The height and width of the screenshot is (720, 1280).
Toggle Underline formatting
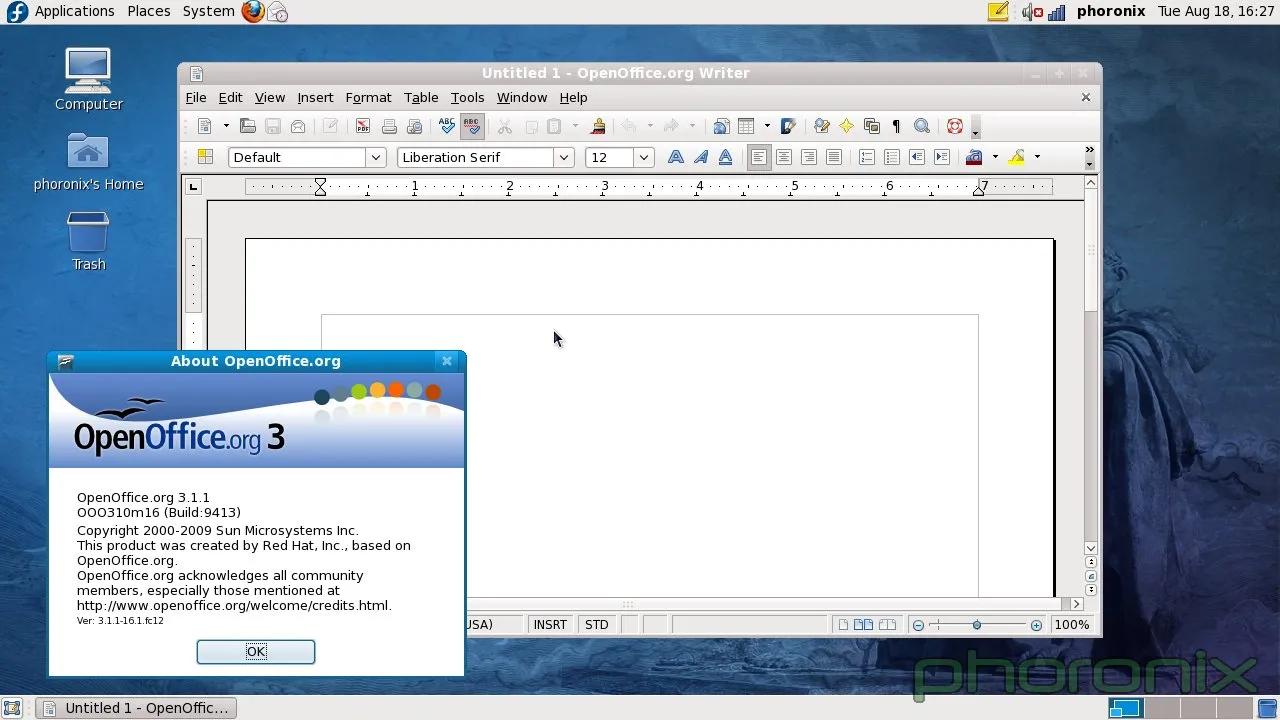click(x=726, y=157)
